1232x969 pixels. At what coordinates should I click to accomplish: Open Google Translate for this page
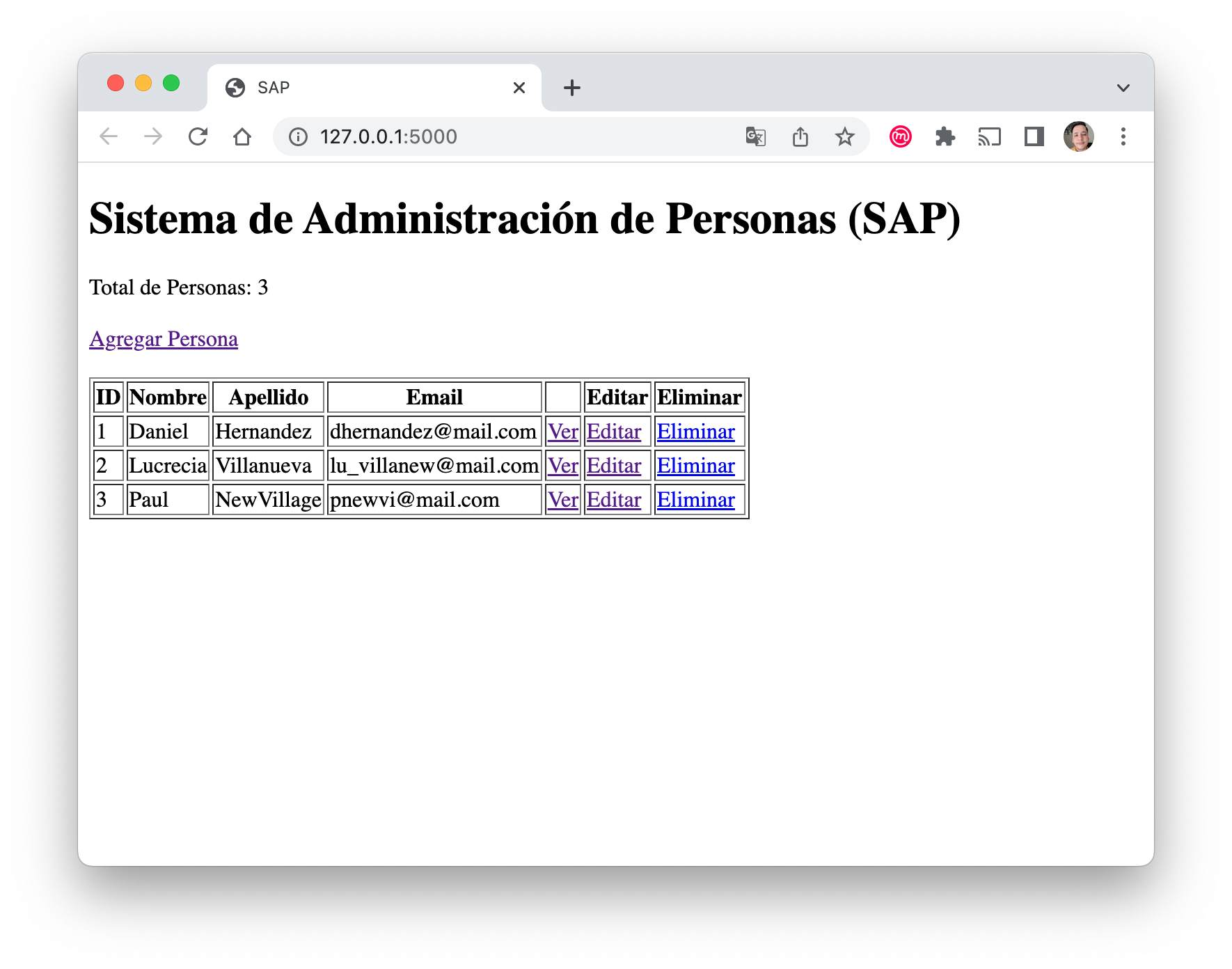point(756,136)
